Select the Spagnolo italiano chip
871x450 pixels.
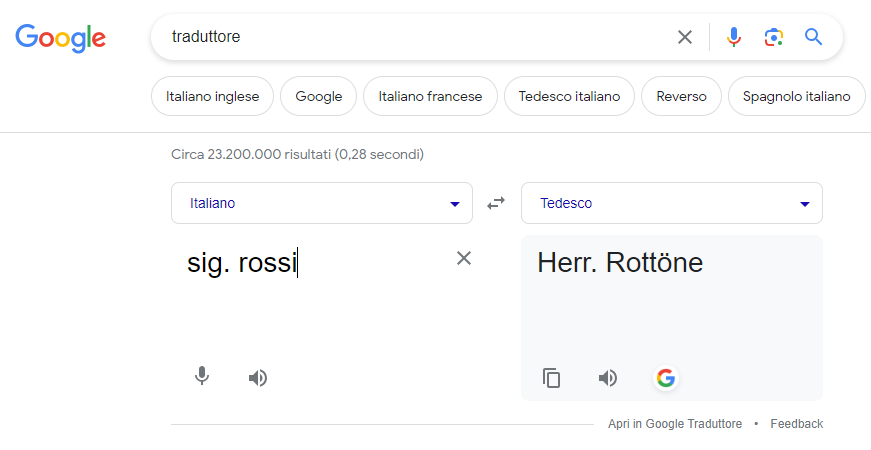click(797, 96)
